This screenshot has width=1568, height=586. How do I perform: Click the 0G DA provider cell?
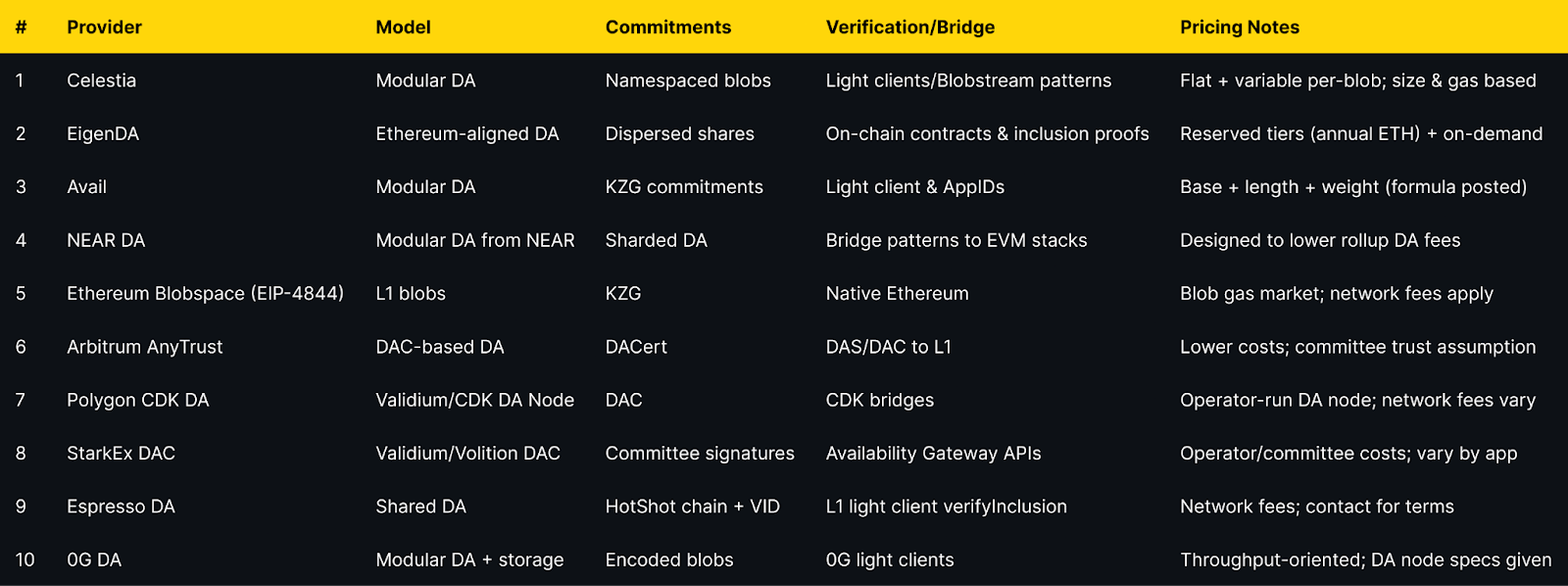pos(94,560)
